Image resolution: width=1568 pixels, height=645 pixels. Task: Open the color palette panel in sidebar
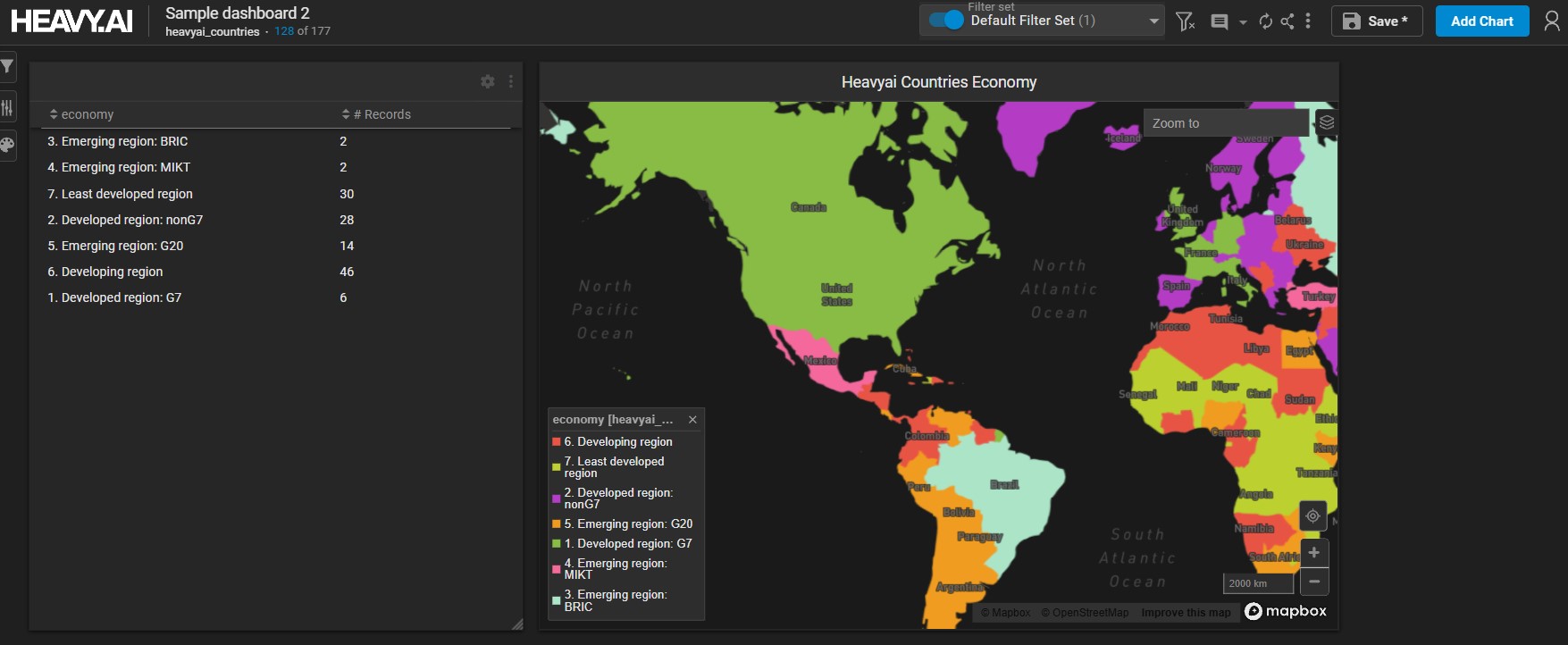[x=7, y=145]
